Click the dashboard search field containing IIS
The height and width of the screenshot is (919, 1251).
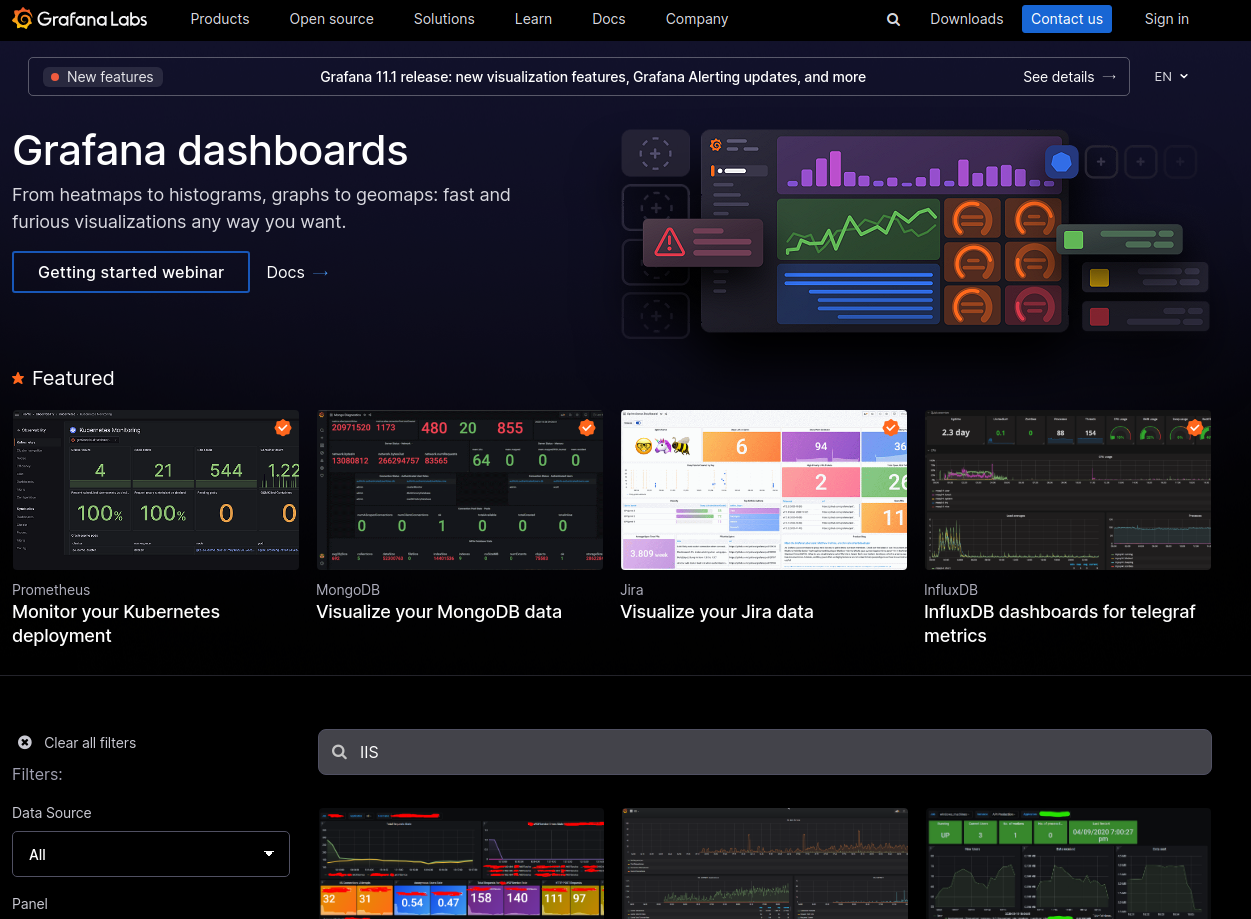pos(765,752)
